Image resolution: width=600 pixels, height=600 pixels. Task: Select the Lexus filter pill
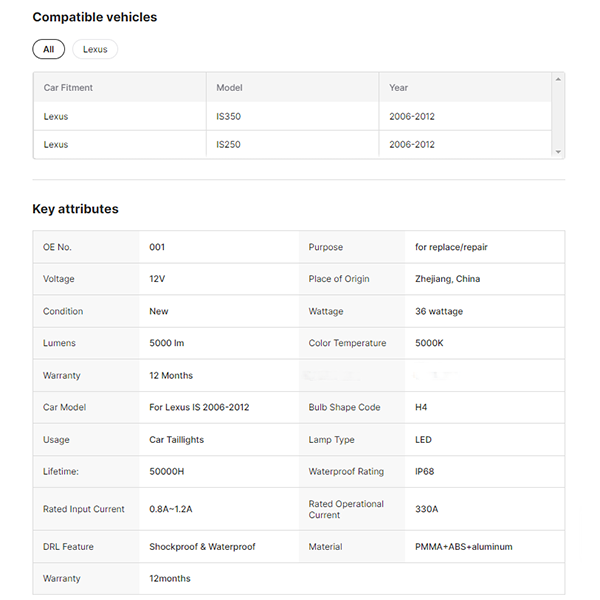(95, 49)
